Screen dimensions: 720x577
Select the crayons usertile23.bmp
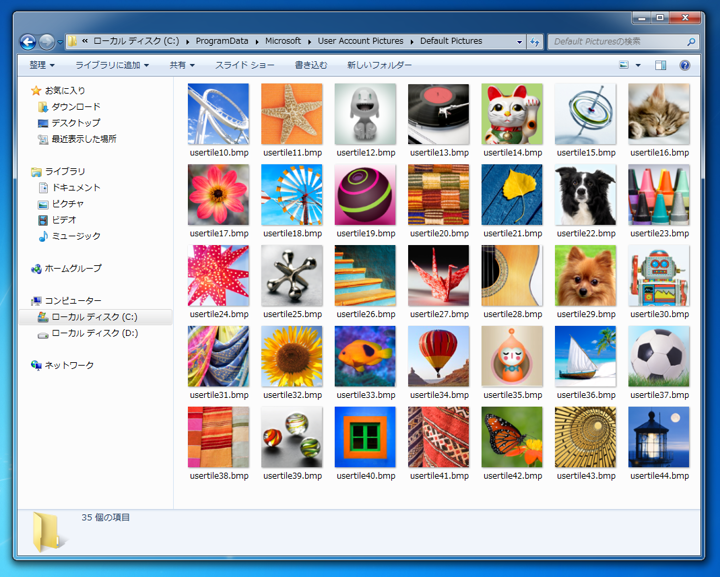[659, 195]
